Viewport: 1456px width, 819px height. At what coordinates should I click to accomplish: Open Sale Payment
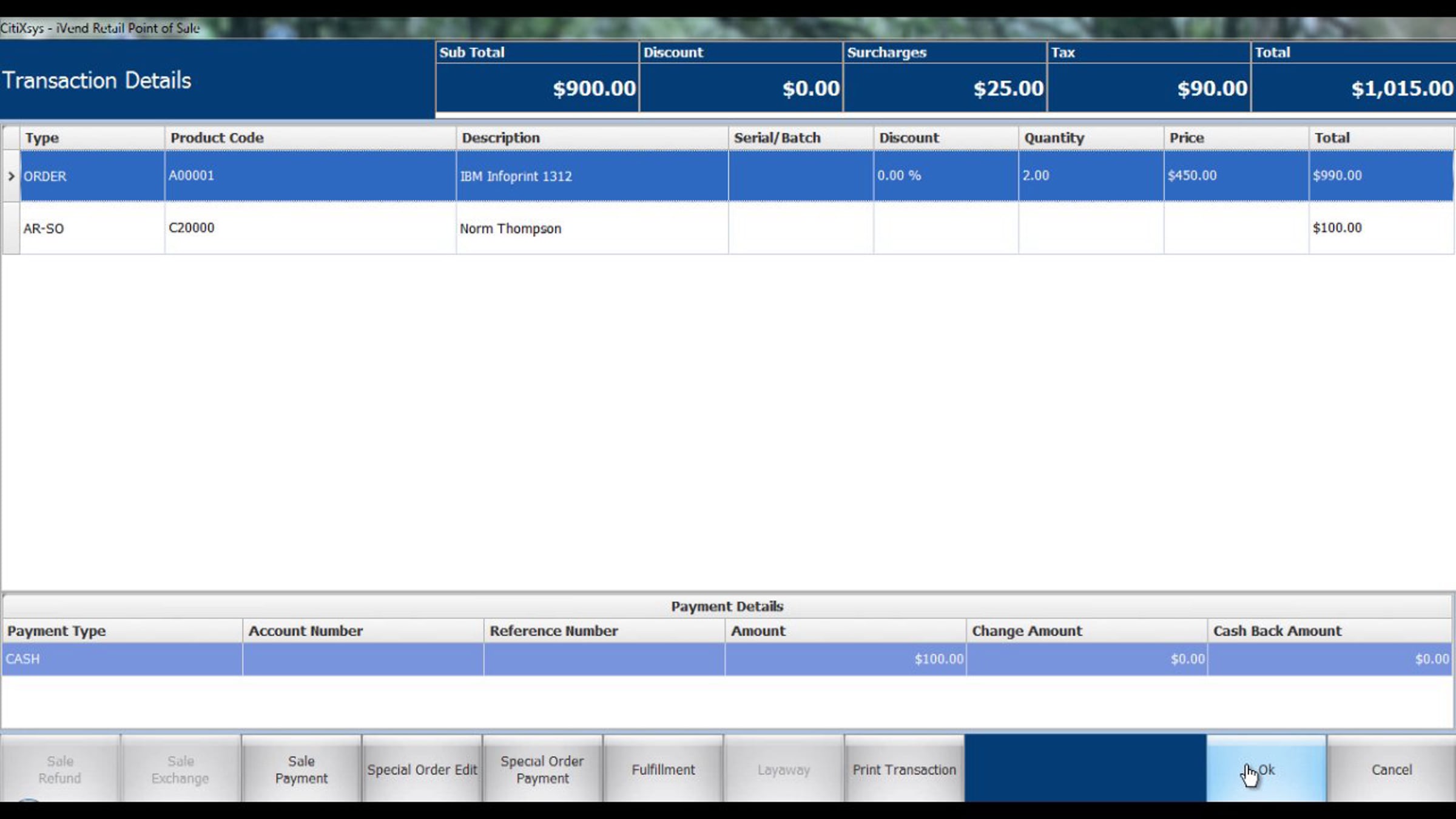[301, 769]
